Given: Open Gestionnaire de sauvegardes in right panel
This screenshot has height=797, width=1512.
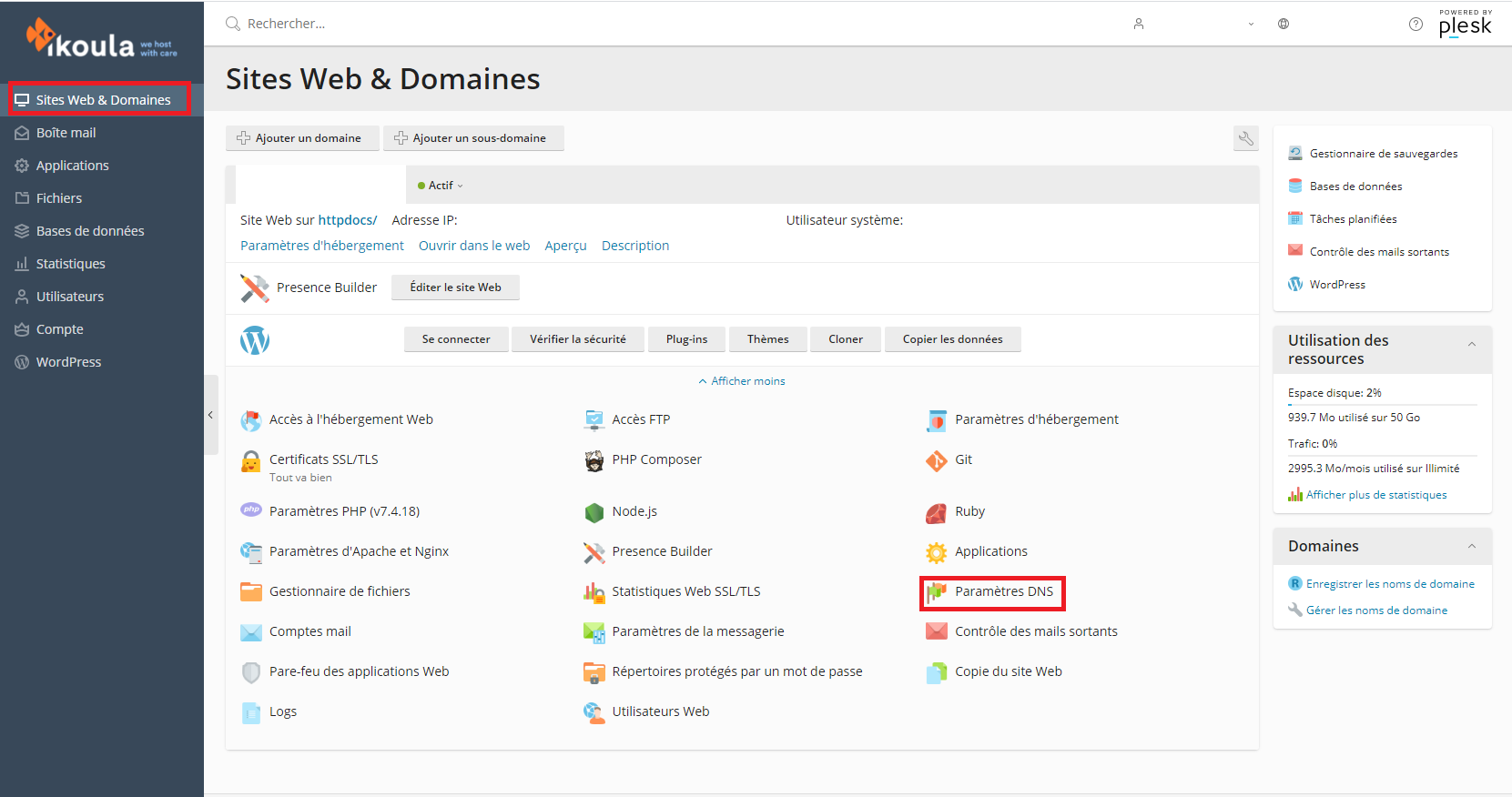Looking at the screenshot, I should (x=1373, y=154).
